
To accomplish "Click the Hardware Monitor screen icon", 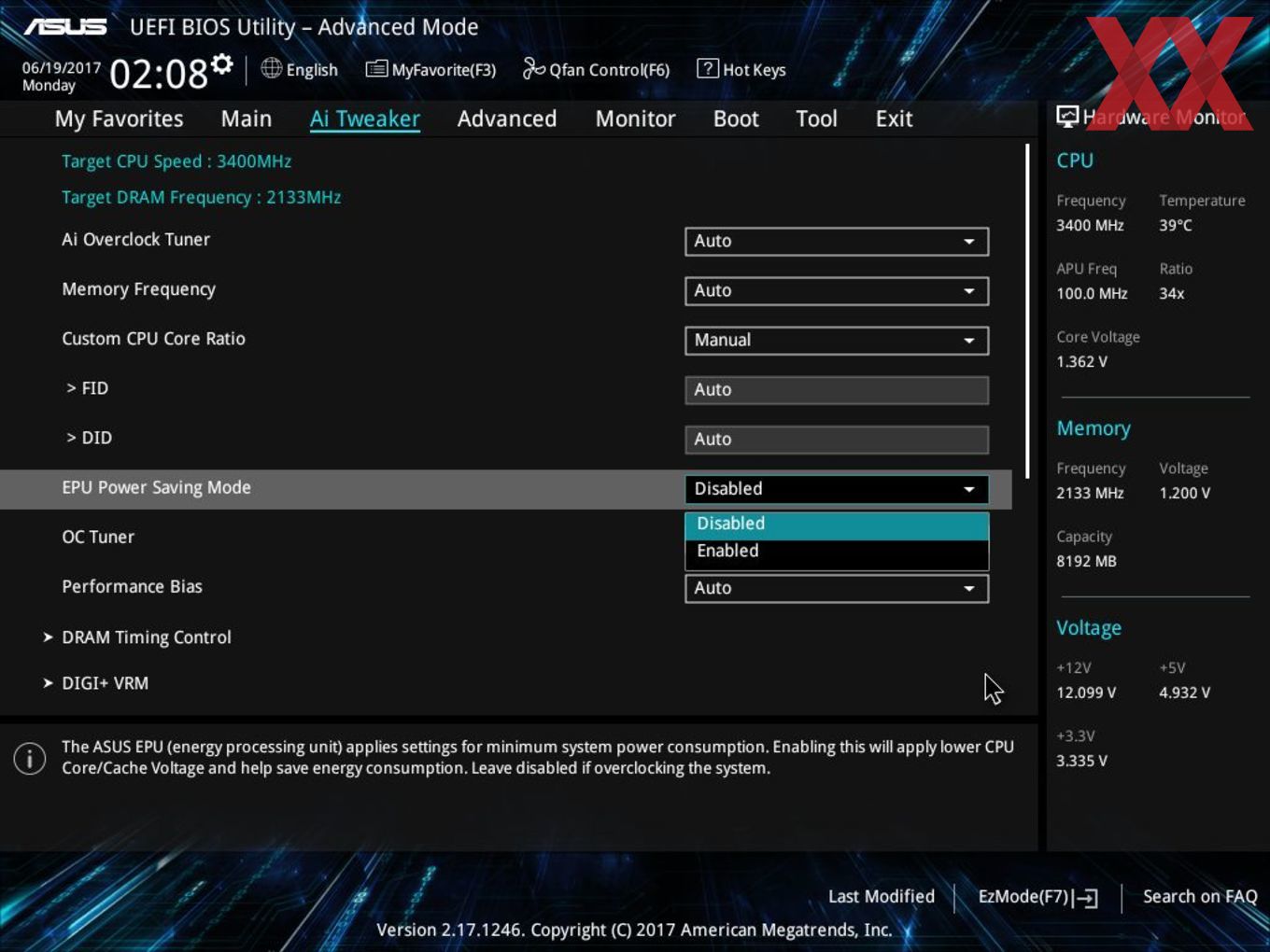I will (x=1067, y=116).
